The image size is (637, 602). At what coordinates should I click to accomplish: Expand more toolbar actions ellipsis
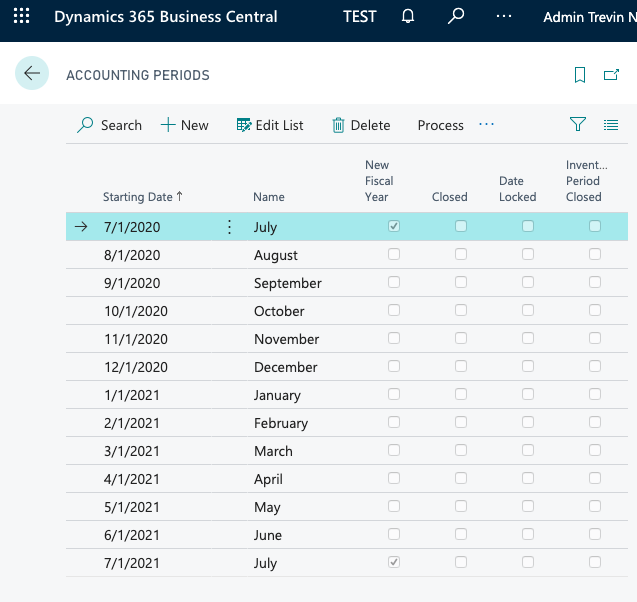(486, 125)
